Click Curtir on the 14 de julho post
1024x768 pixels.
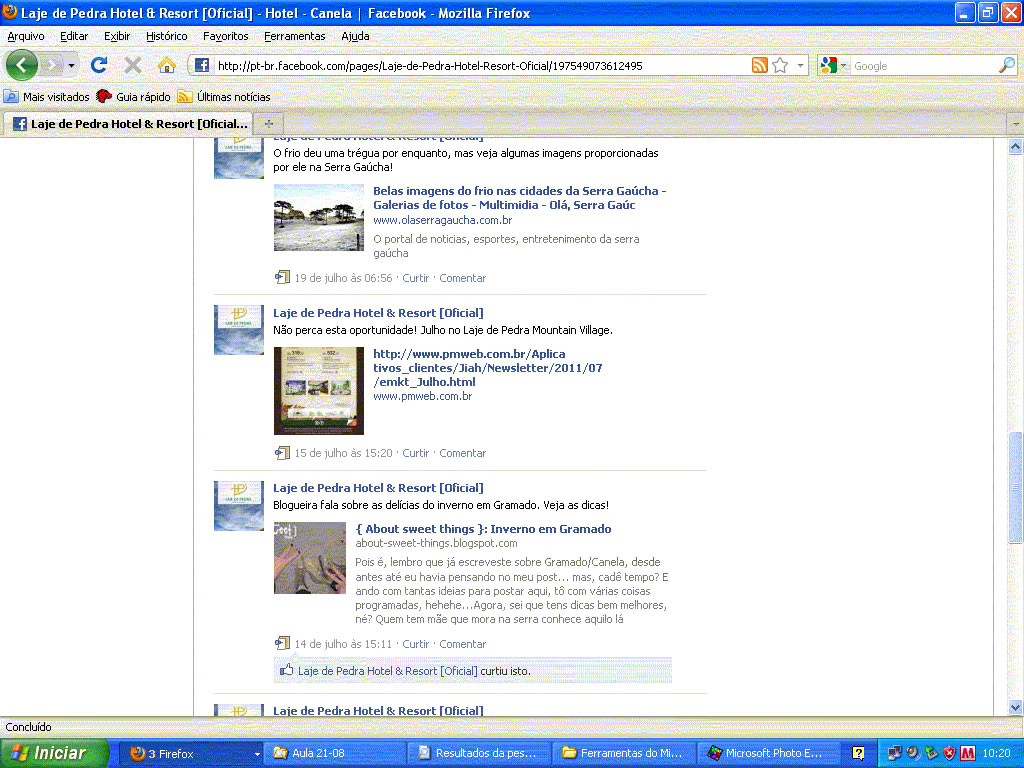coord(415,644)
